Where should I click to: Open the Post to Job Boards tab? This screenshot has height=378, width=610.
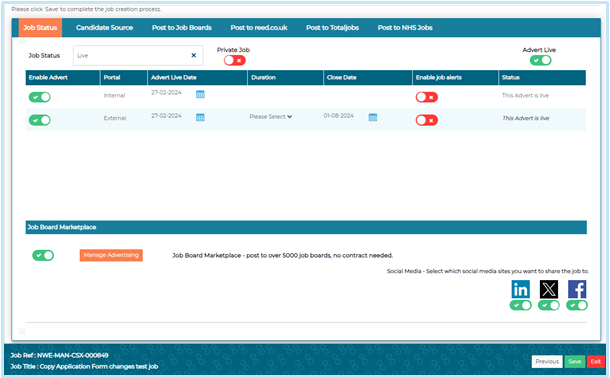182,28
